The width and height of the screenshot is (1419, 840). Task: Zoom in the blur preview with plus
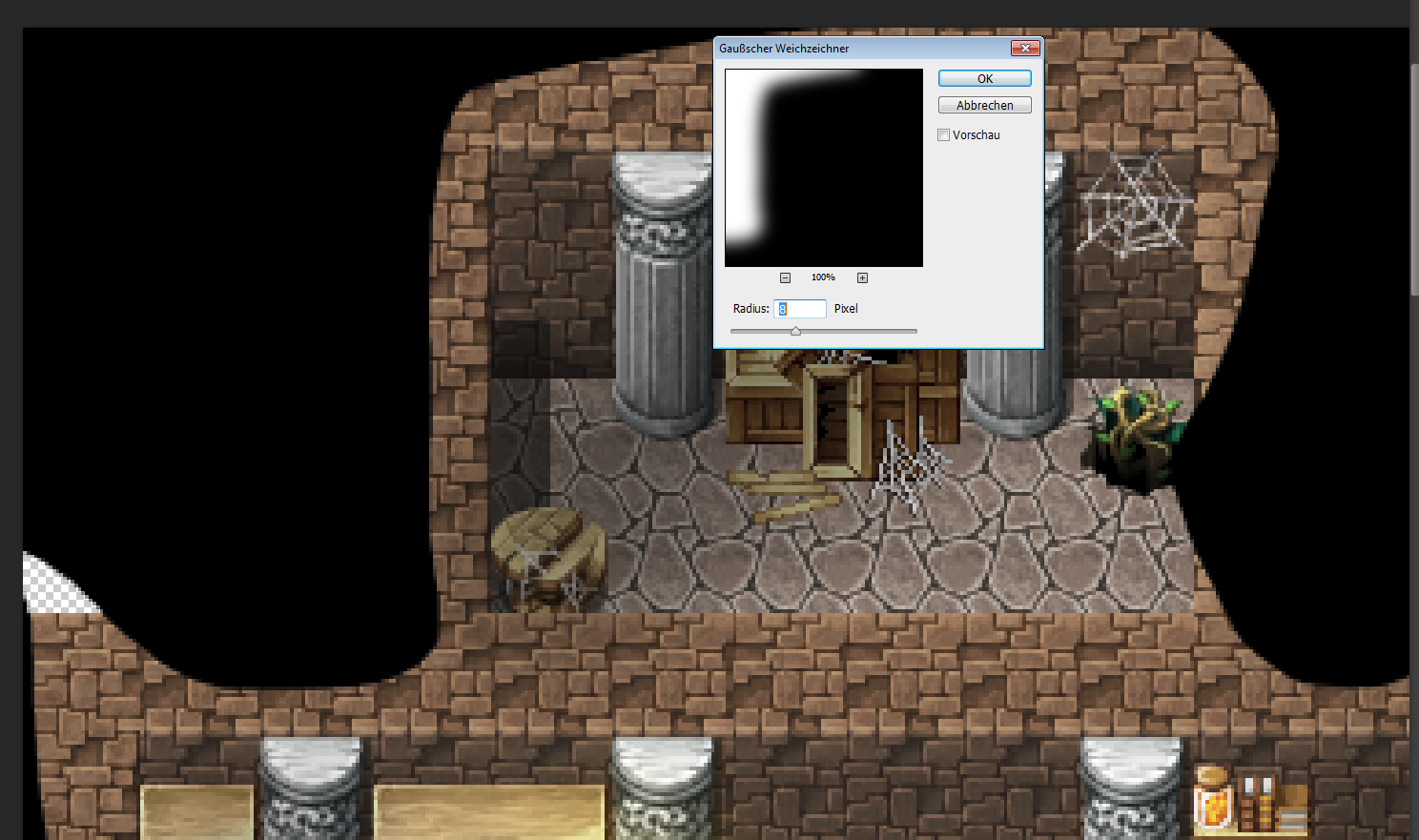click(x=862, y=277)
